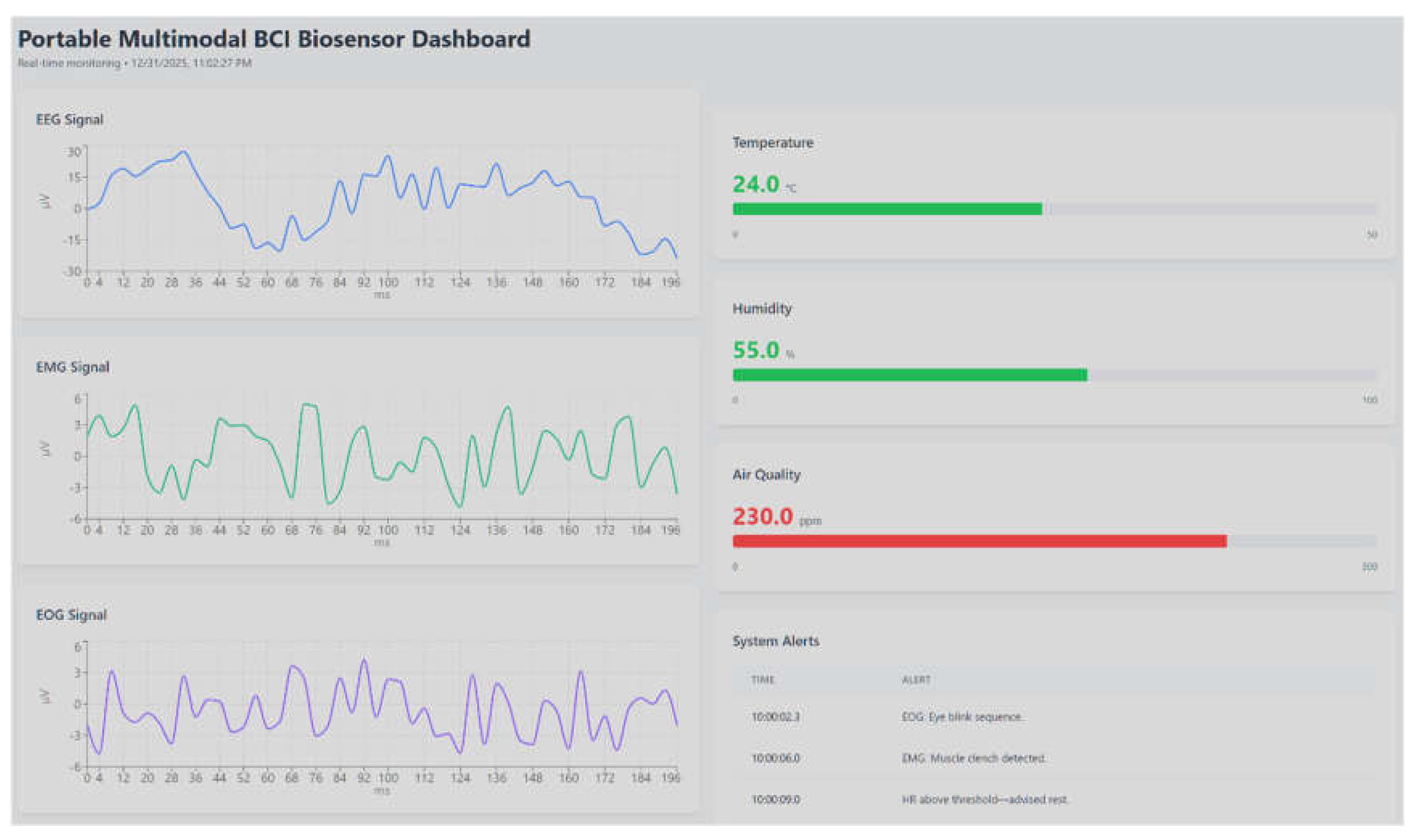Click the red Air Quality progress bar

point(979,541)
